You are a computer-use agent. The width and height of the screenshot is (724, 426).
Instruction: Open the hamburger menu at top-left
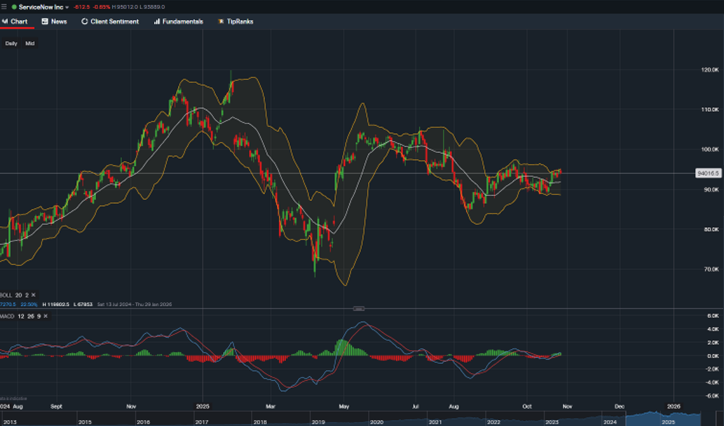pyautogui.click(x=4, y=6)
